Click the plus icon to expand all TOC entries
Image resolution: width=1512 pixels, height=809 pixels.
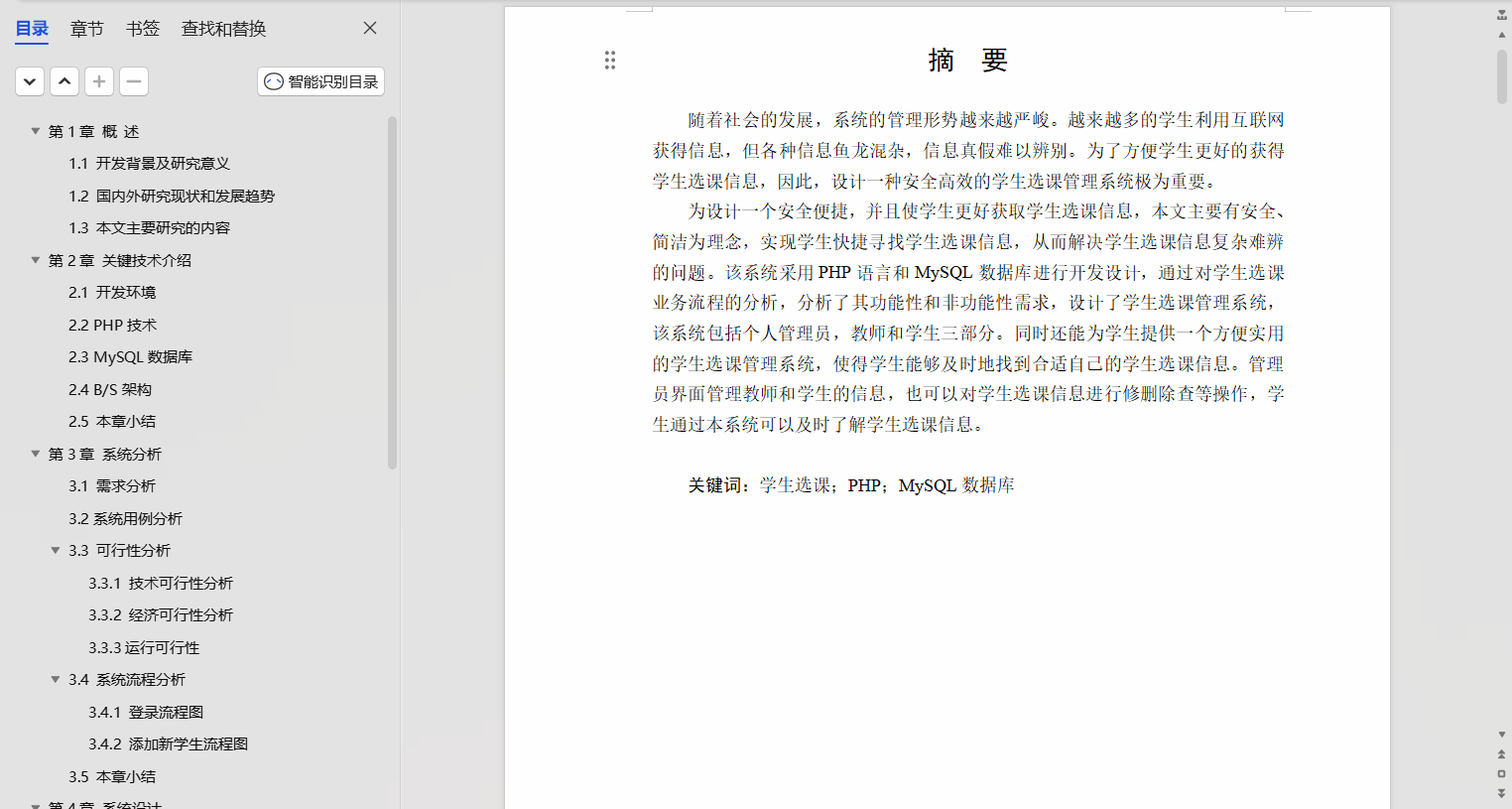point(99,81)
